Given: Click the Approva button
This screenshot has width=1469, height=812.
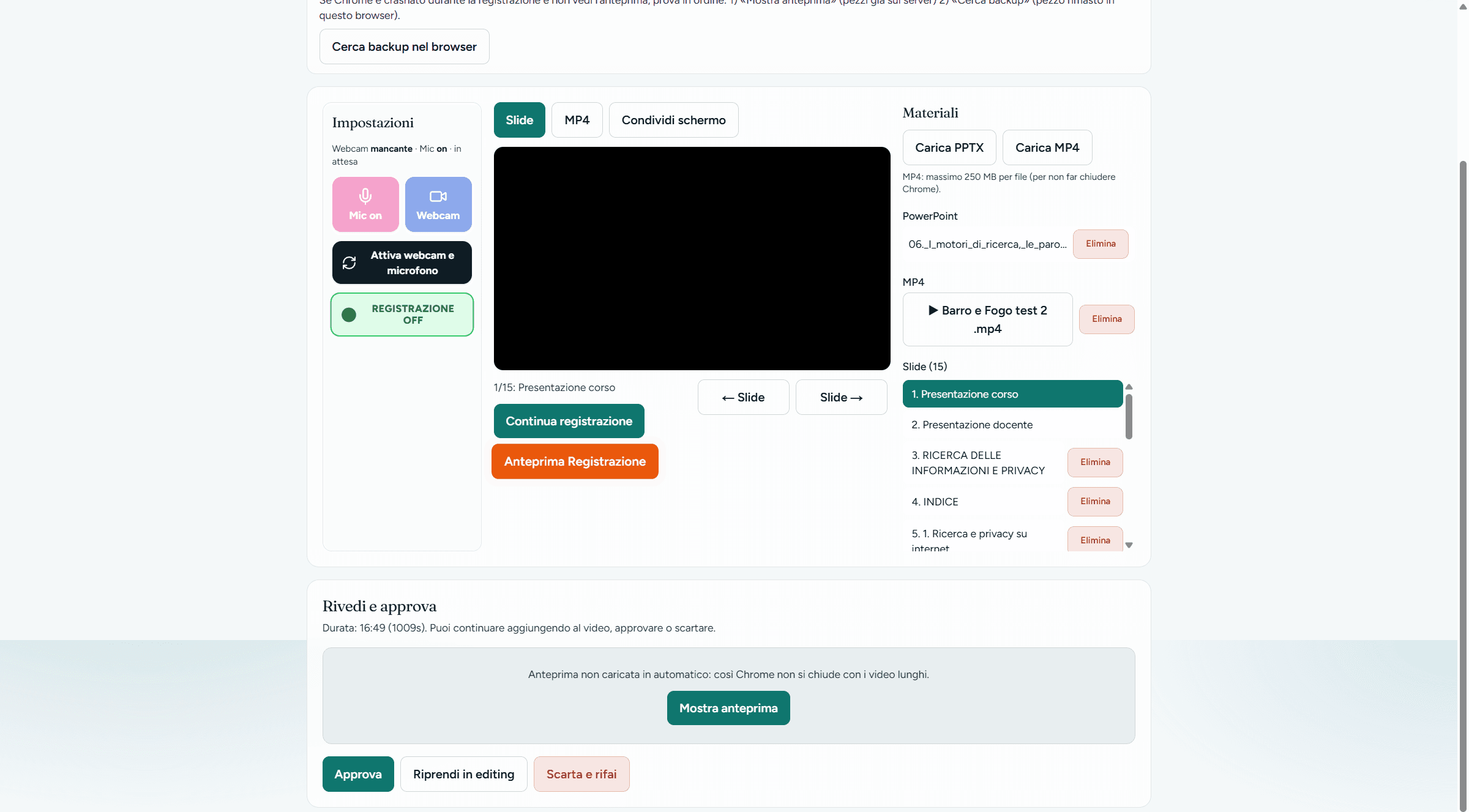Looking at the screenshot, I should (x=358, y=774).
